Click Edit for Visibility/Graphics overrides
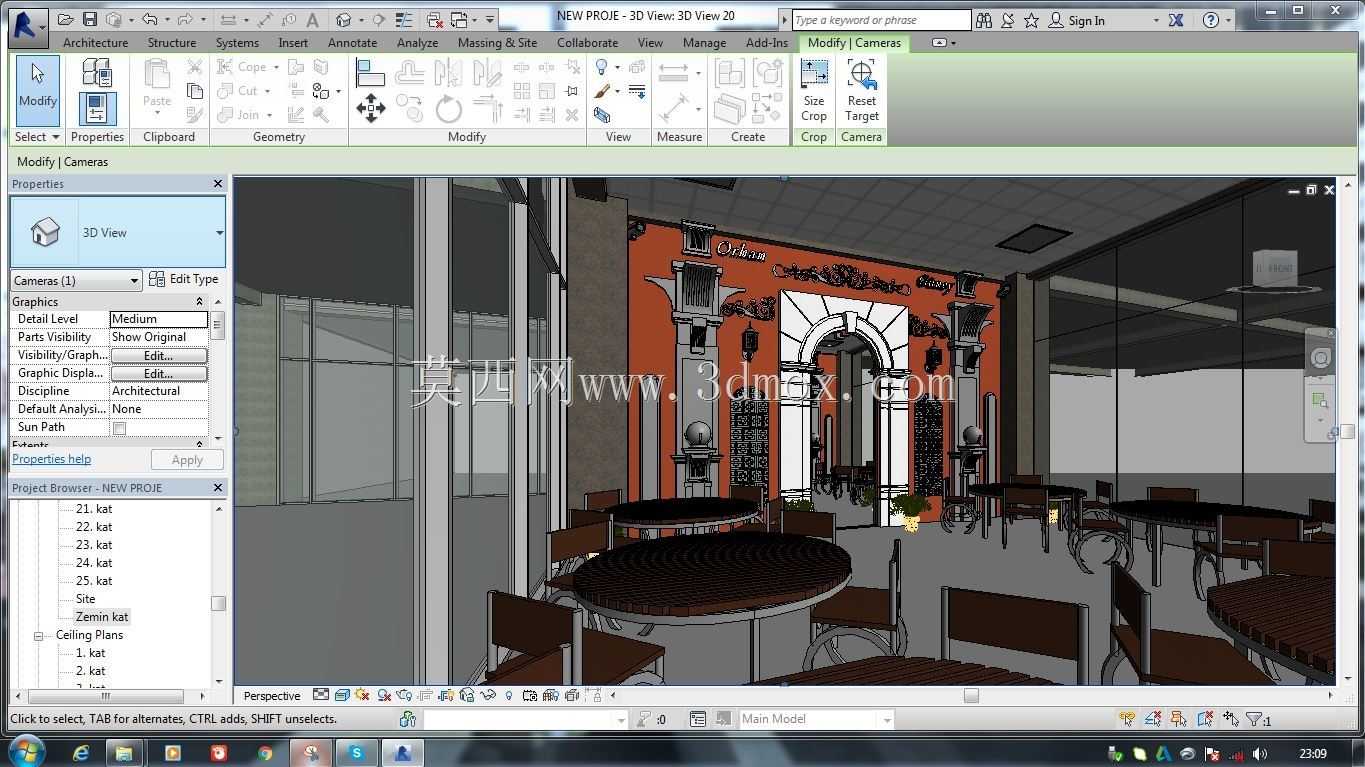Viewport: 1365px width, 767px height. tap(159, 355)
